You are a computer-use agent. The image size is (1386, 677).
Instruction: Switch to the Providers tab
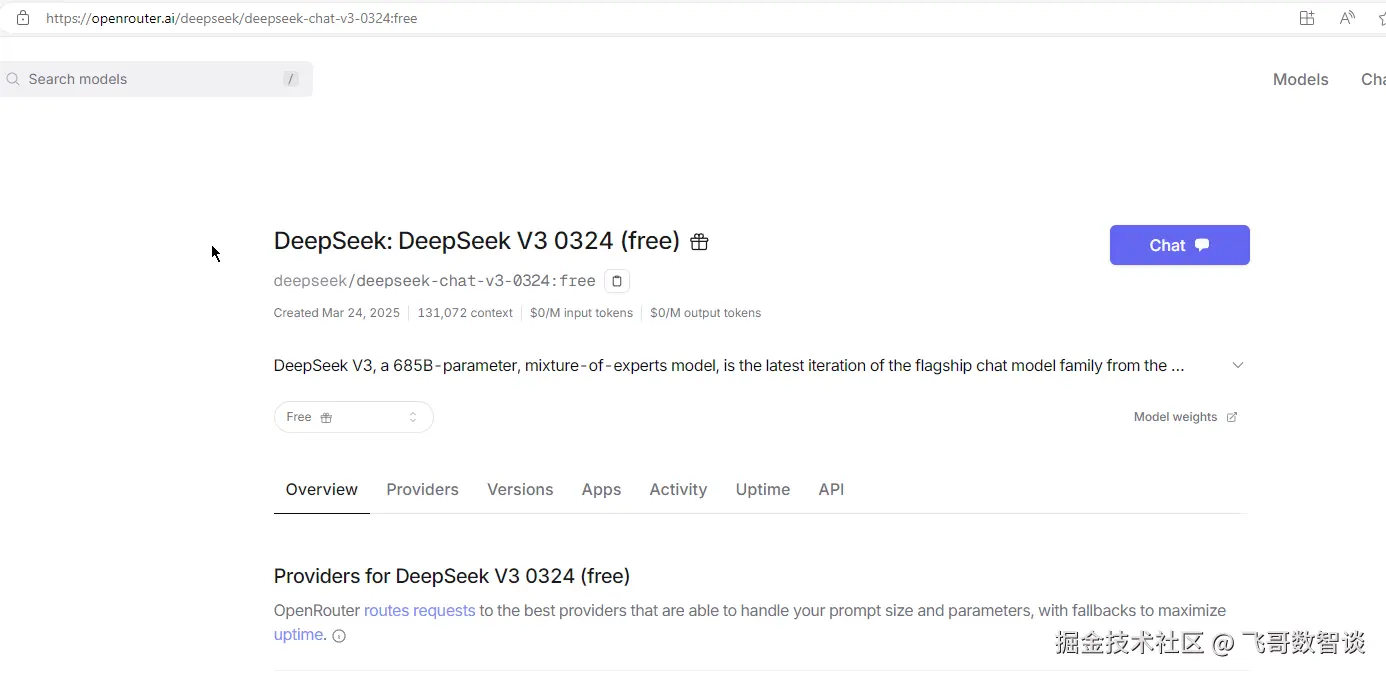point(422,489)
